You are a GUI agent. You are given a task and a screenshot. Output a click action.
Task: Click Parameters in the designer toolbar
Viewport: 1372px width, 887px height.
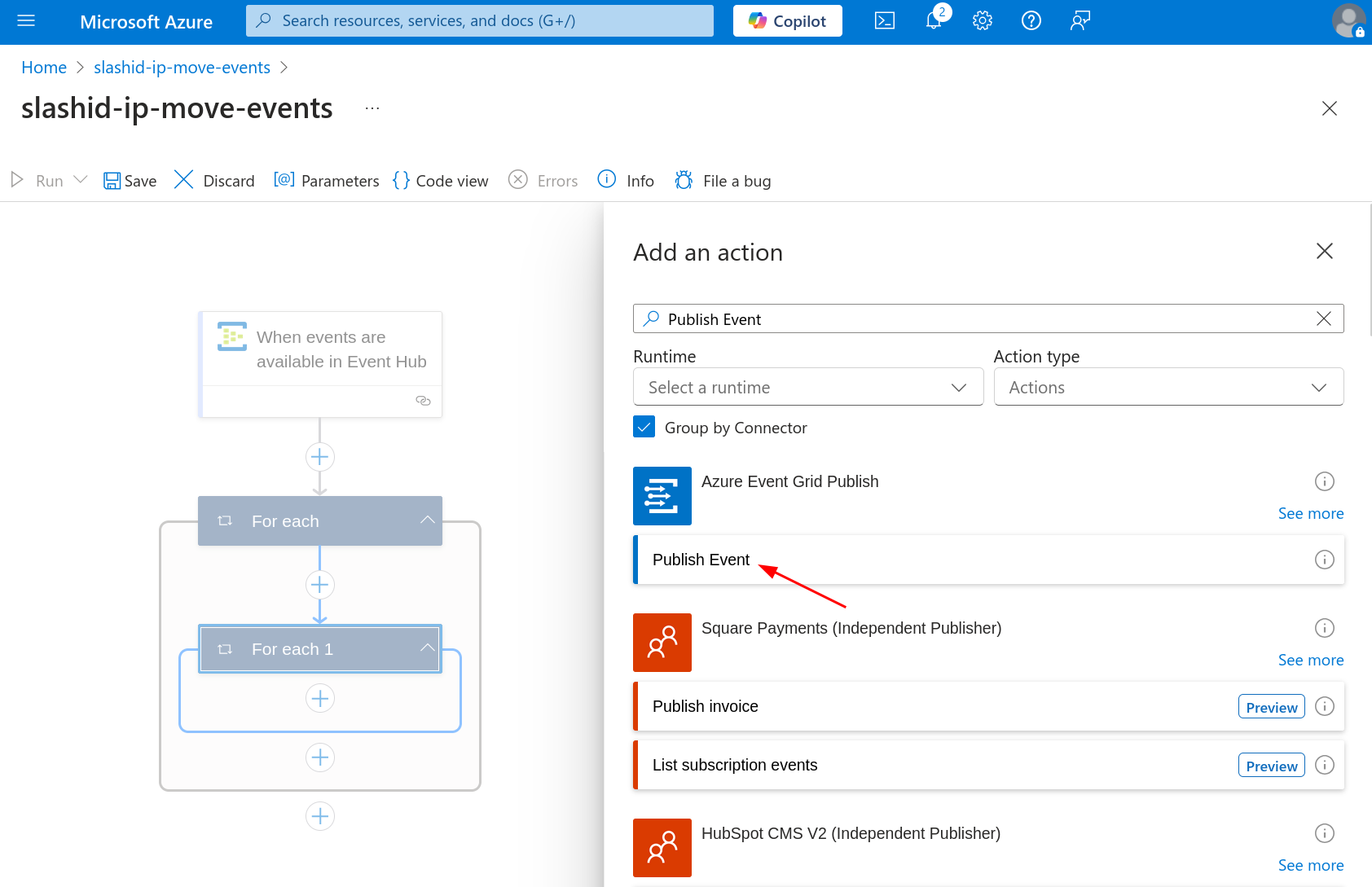[326, 180]
